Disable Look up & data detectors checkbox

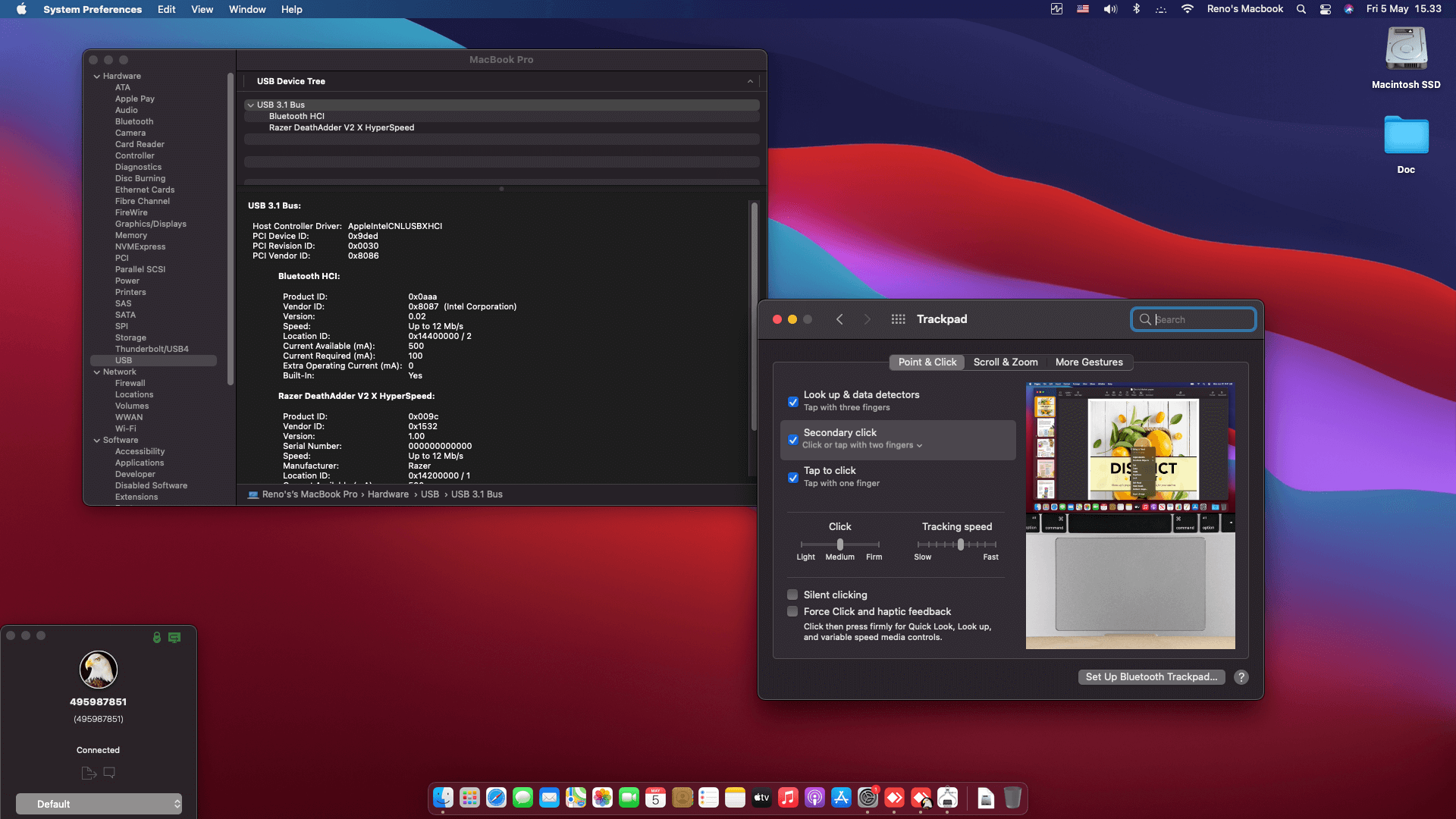[x=793, y=402]
